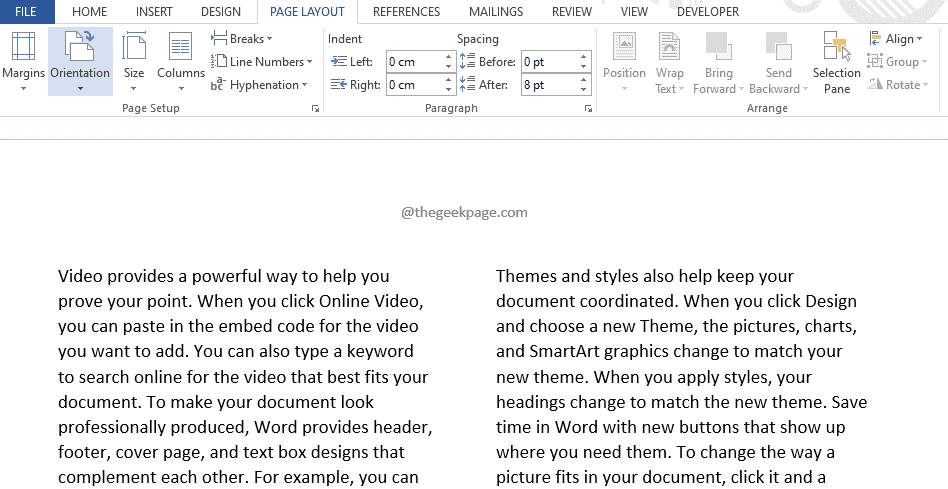The width and height of the screenshot is (948, 489).
Task: Select the Columns tool
Action: (x=180, y=60)
